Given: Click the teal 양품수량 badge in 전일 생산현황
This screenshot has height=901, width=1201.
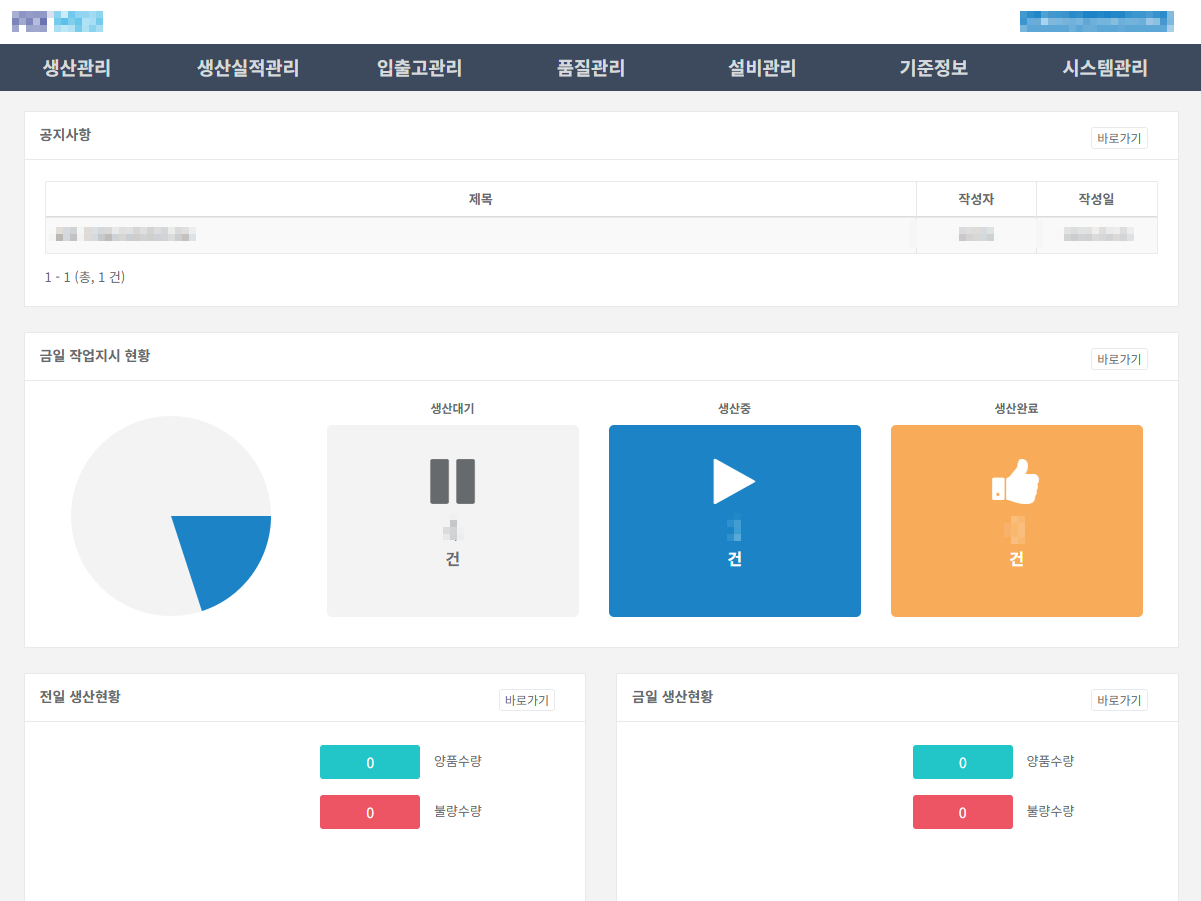Looking at the screenshot, I should (x=370, y=762).
